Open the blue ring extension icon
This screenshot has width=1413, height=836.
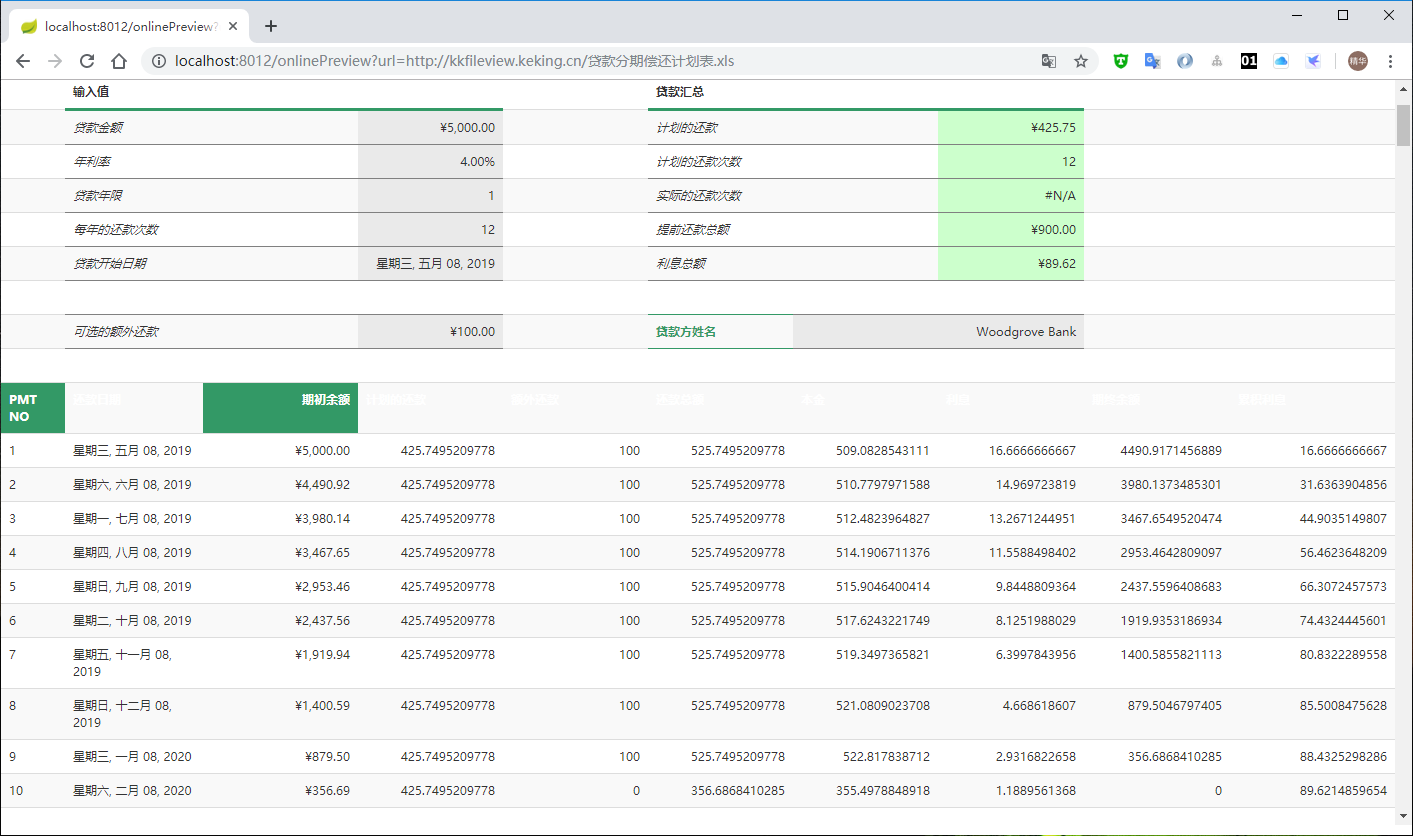tap(1184, 61)
